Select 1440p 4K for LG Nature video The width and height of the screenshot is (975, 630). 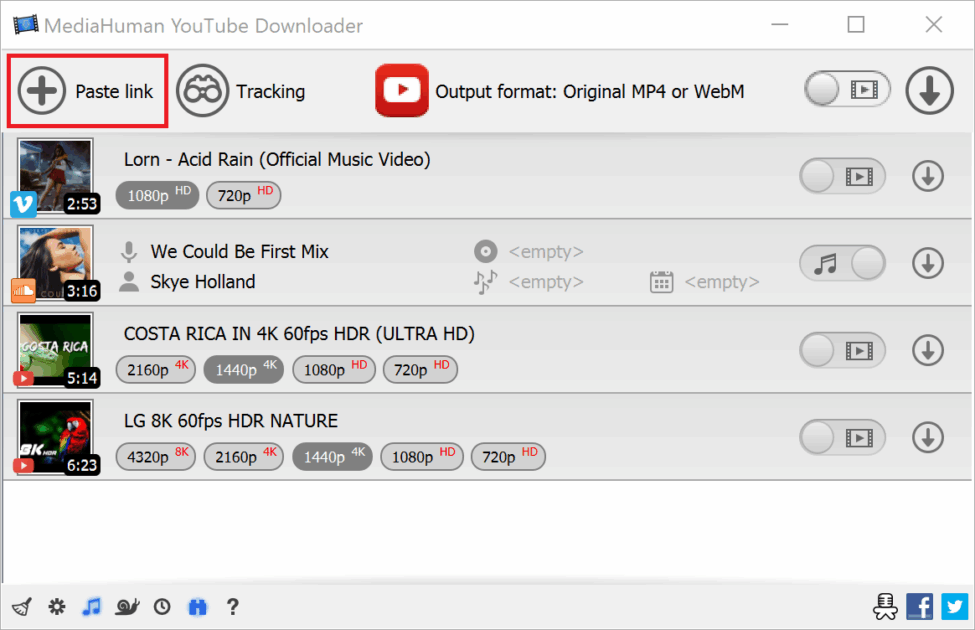pyautogui.click(x=333, y=456)
